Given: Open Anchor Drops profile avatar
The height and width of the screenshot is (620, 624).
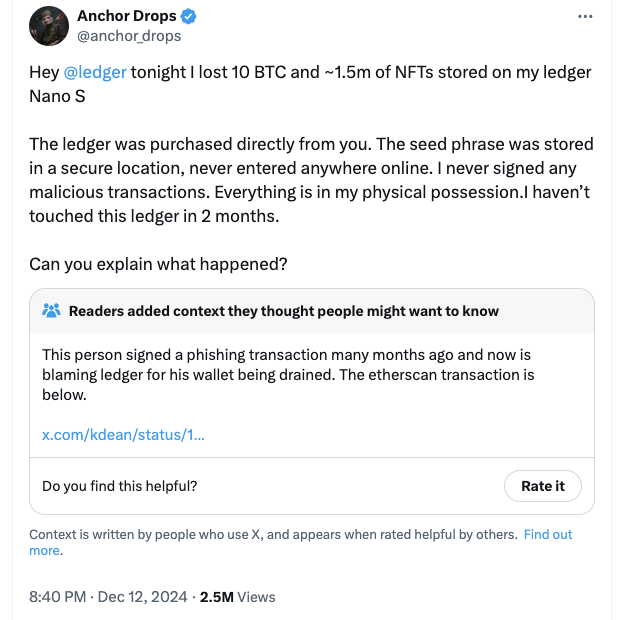Looking at the screenshot, I should [49, 26].
